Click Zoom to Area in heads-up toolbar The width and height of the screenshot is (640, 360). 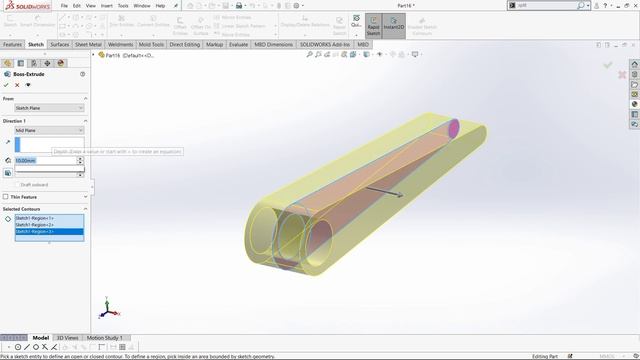318,54
